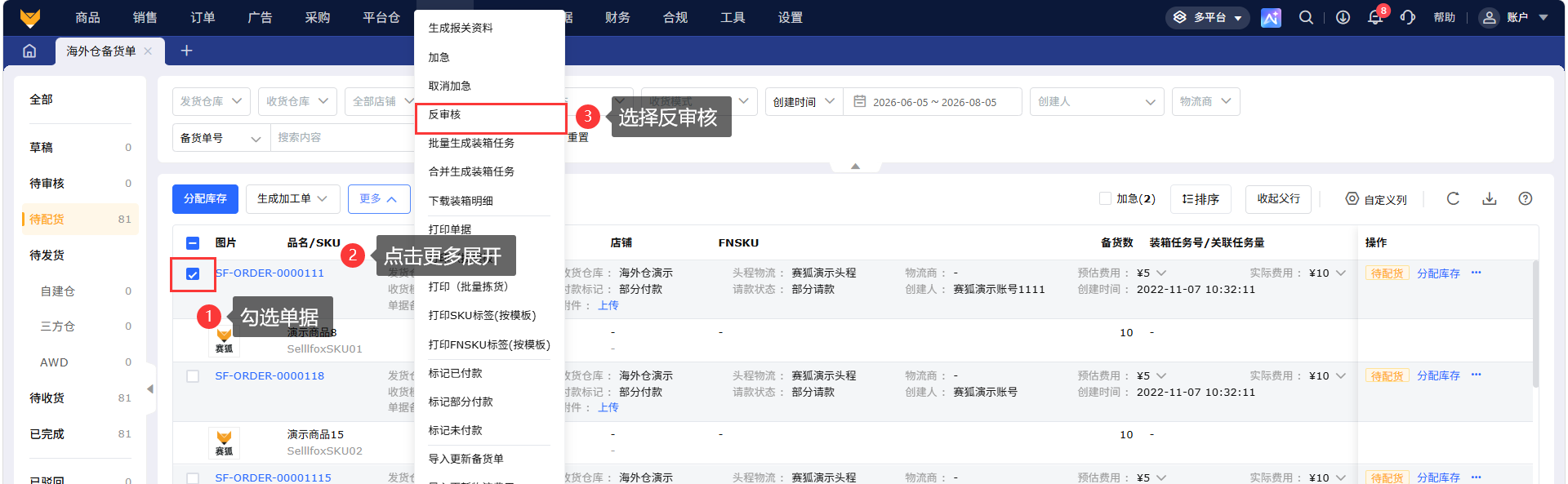1568x484 pixels.
Task: Click the 重置 filter reset
Action: click(x=578, y=138)
